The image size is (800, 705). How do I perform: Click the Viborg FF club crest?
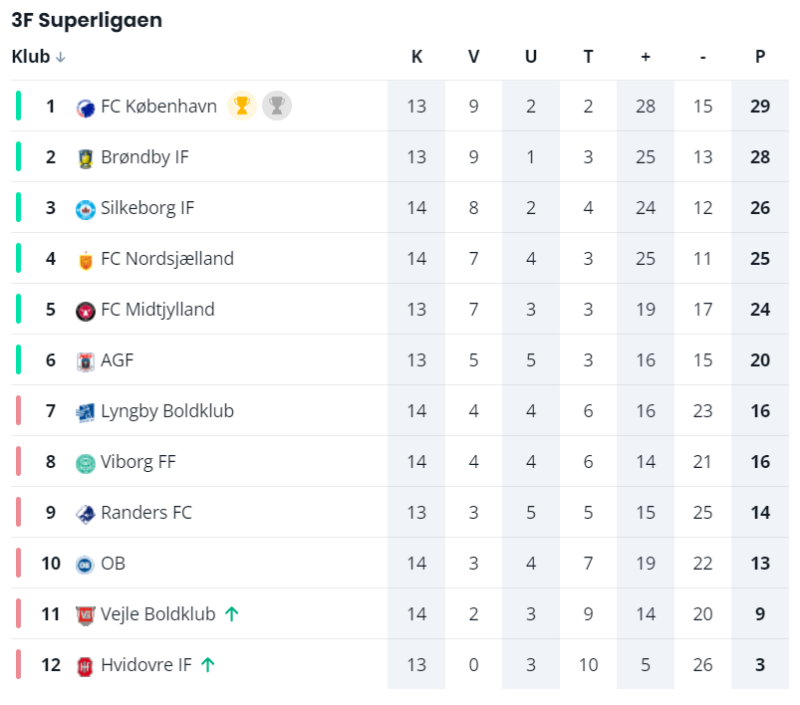(86, 463)
